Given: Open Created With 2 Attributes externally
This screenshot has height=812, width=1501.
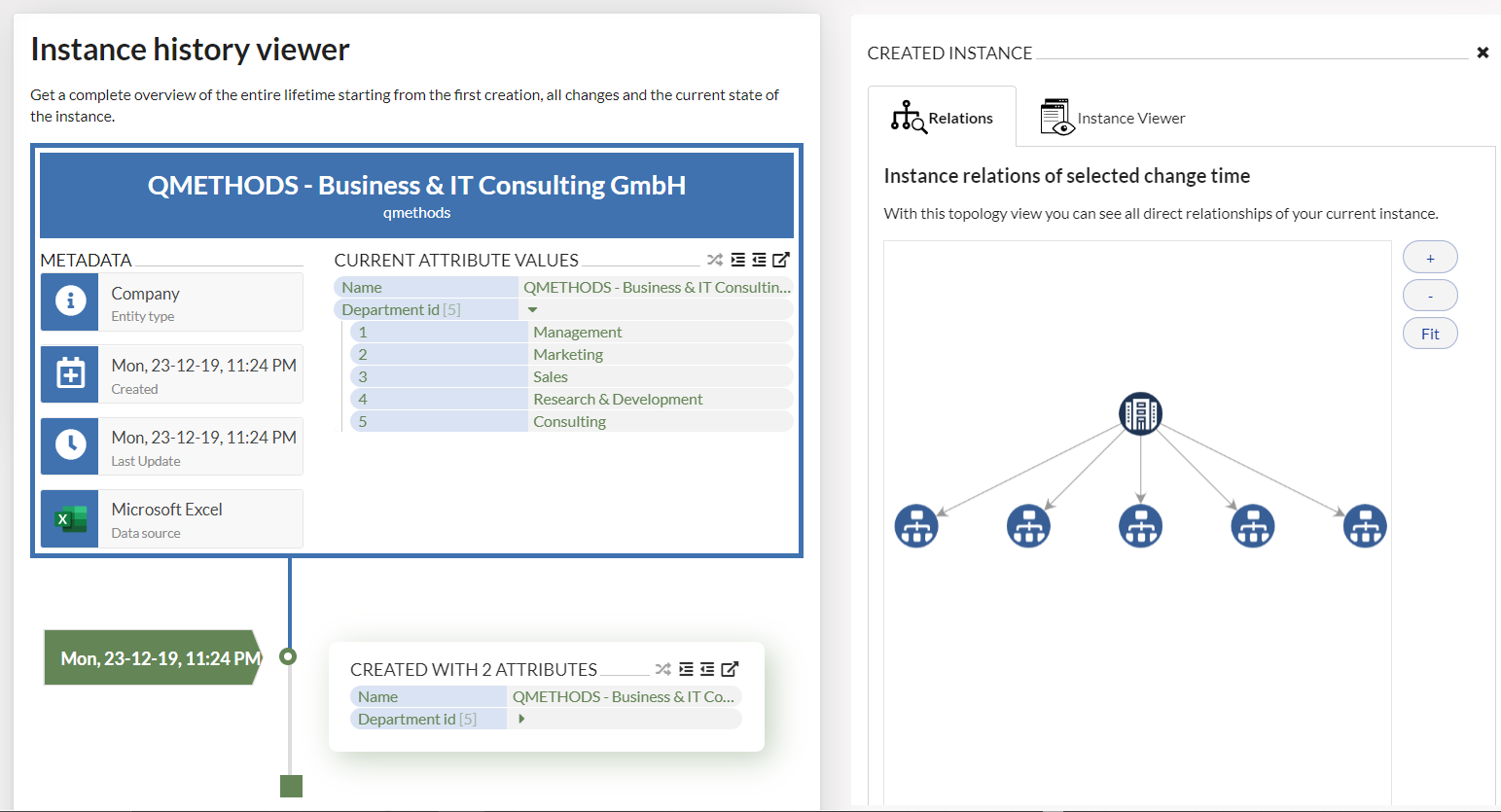Looking at the screenshot, I should (730, 669).
